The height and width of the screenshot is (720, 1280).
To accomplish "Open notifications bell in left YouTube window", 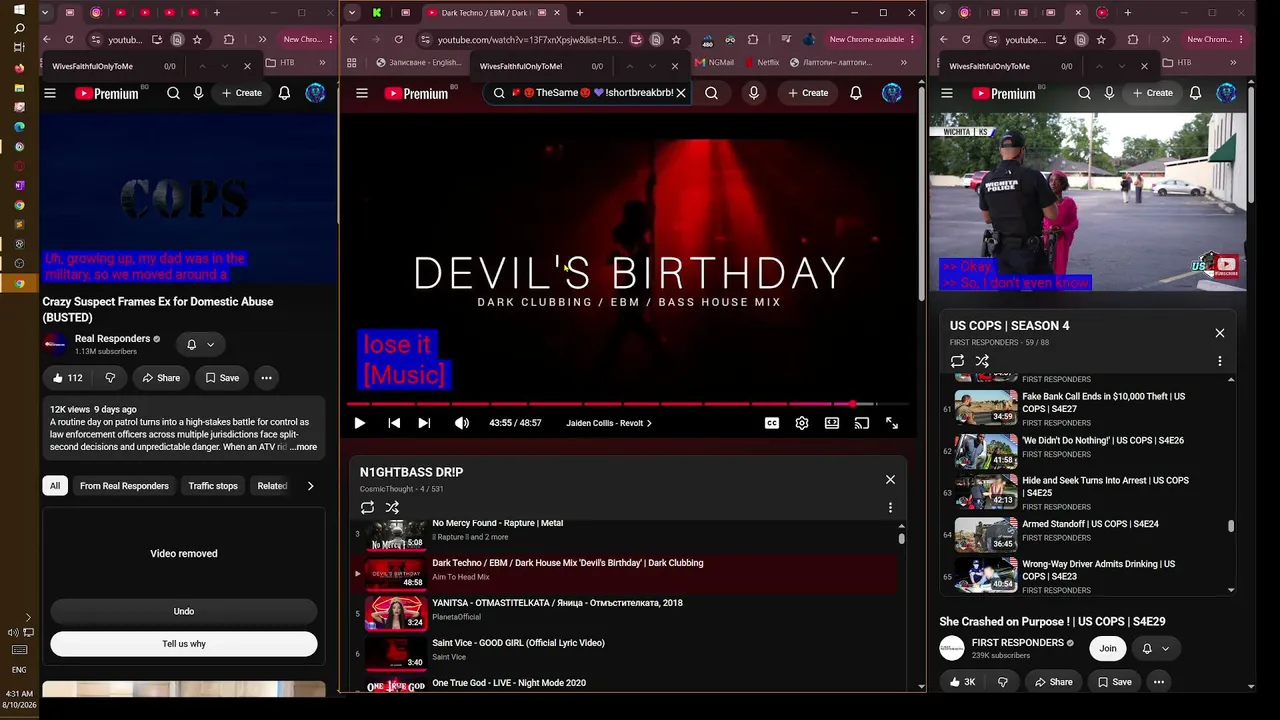I will pyautogui.click(x=284, y=93).
